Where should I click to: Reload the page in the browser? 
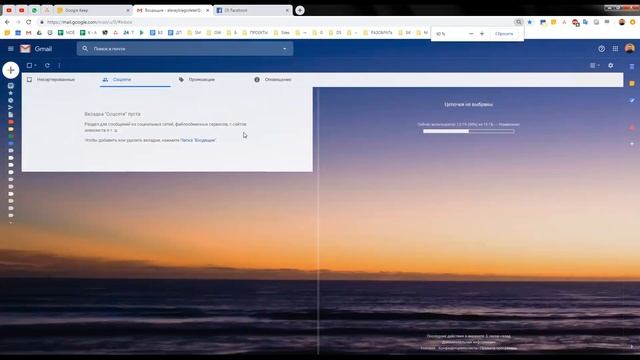(29, 22)
